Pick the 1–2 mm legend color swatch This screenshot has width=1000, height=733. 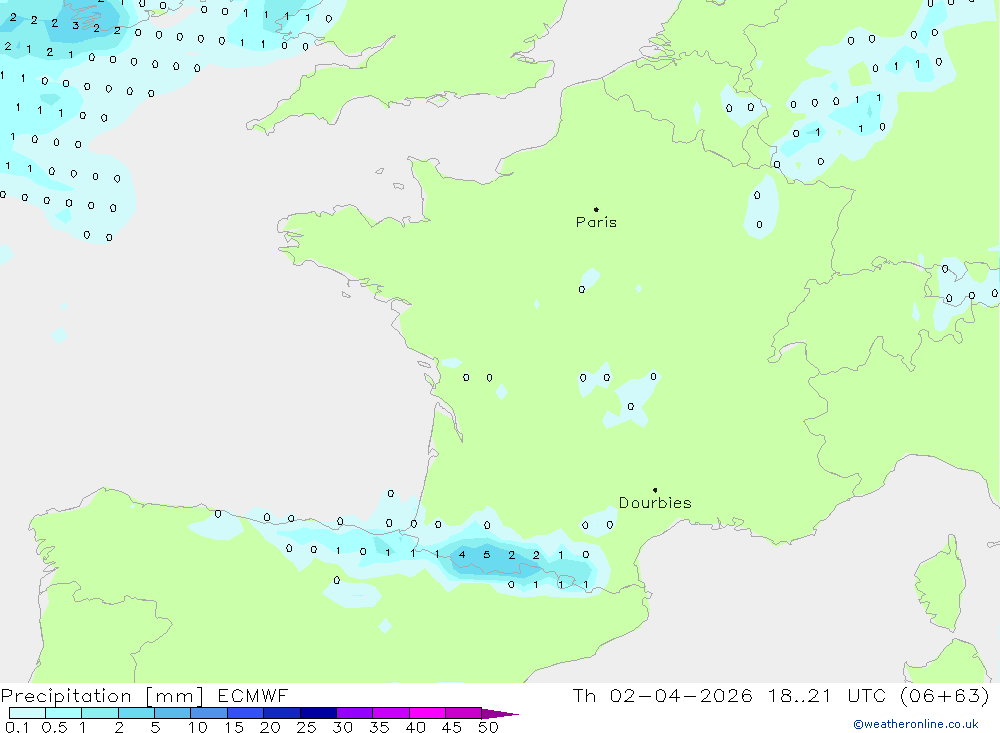click(100, 713)
